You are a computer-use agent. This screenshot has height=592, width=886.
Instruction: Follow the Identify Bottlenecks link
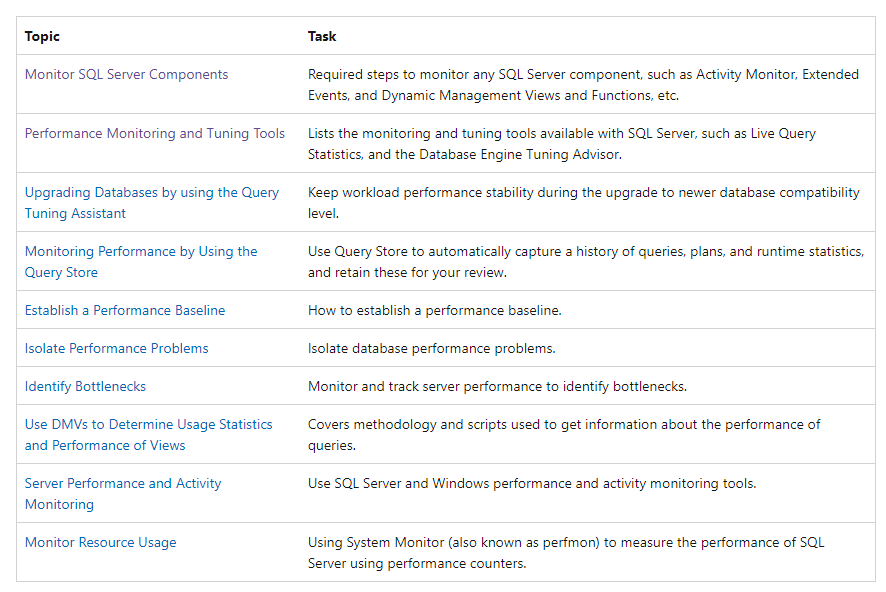coord(85,387)
